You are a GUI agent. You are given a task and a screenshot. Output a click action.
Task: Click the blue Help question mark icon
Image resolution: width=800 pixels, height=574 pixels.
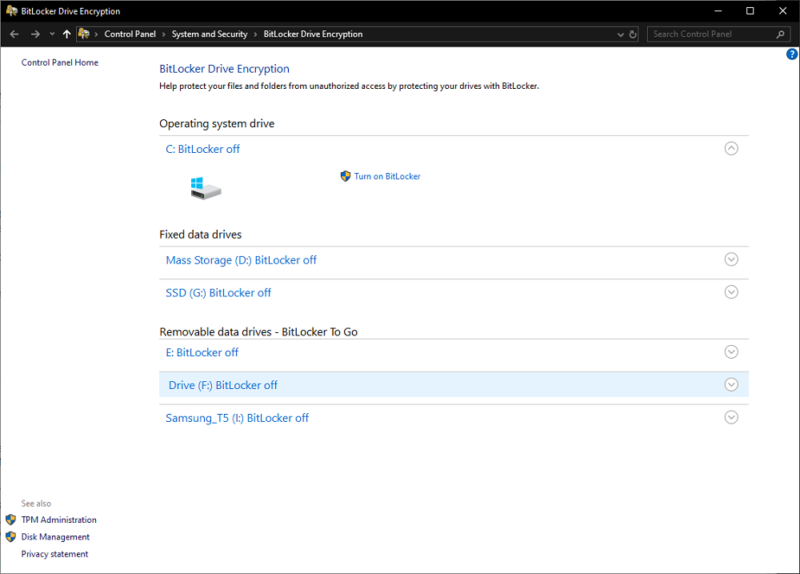[792, 54]
